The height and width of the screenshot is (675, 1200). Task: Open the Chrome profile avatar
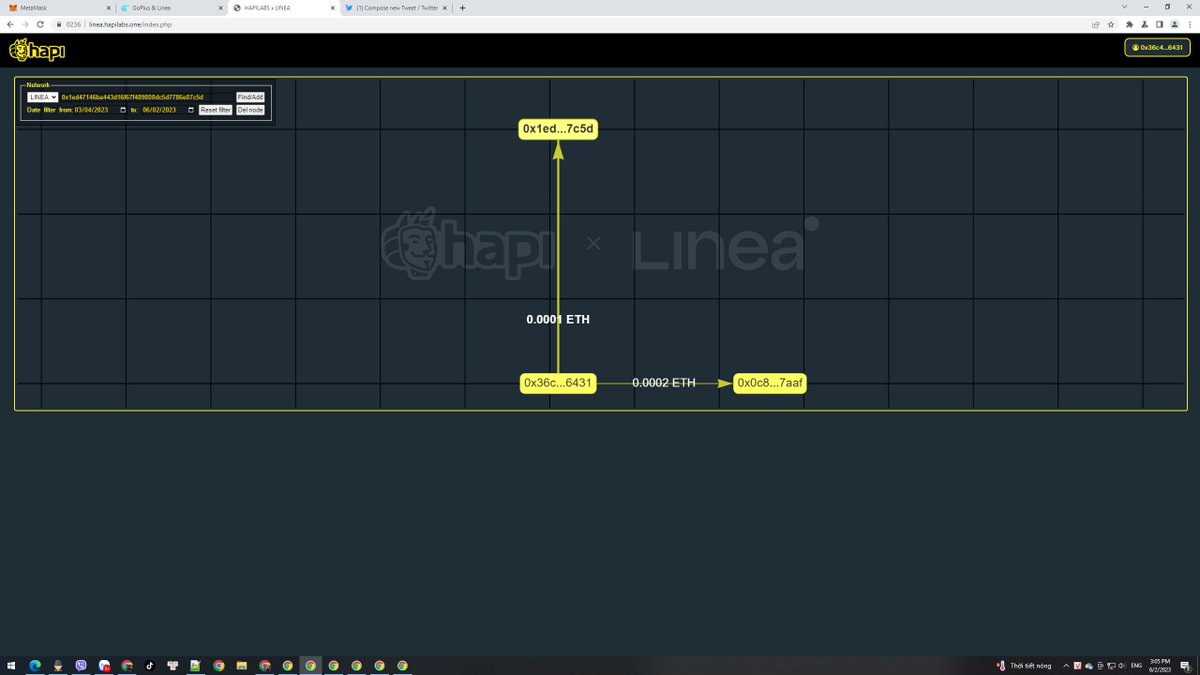point(1174,24)
